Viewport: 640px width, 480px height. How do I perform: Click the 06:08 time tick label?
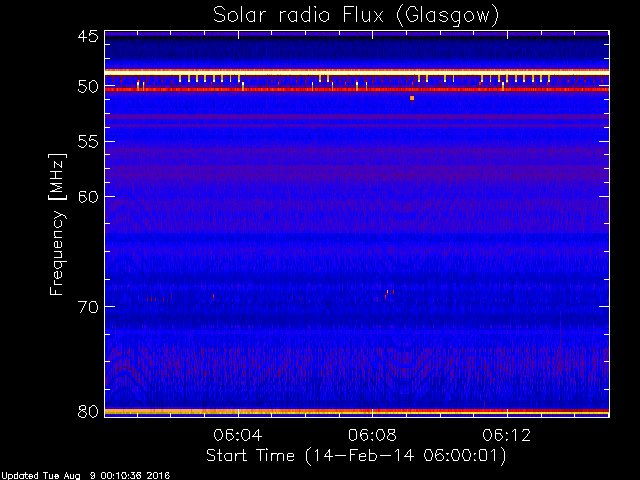(372, 435)
